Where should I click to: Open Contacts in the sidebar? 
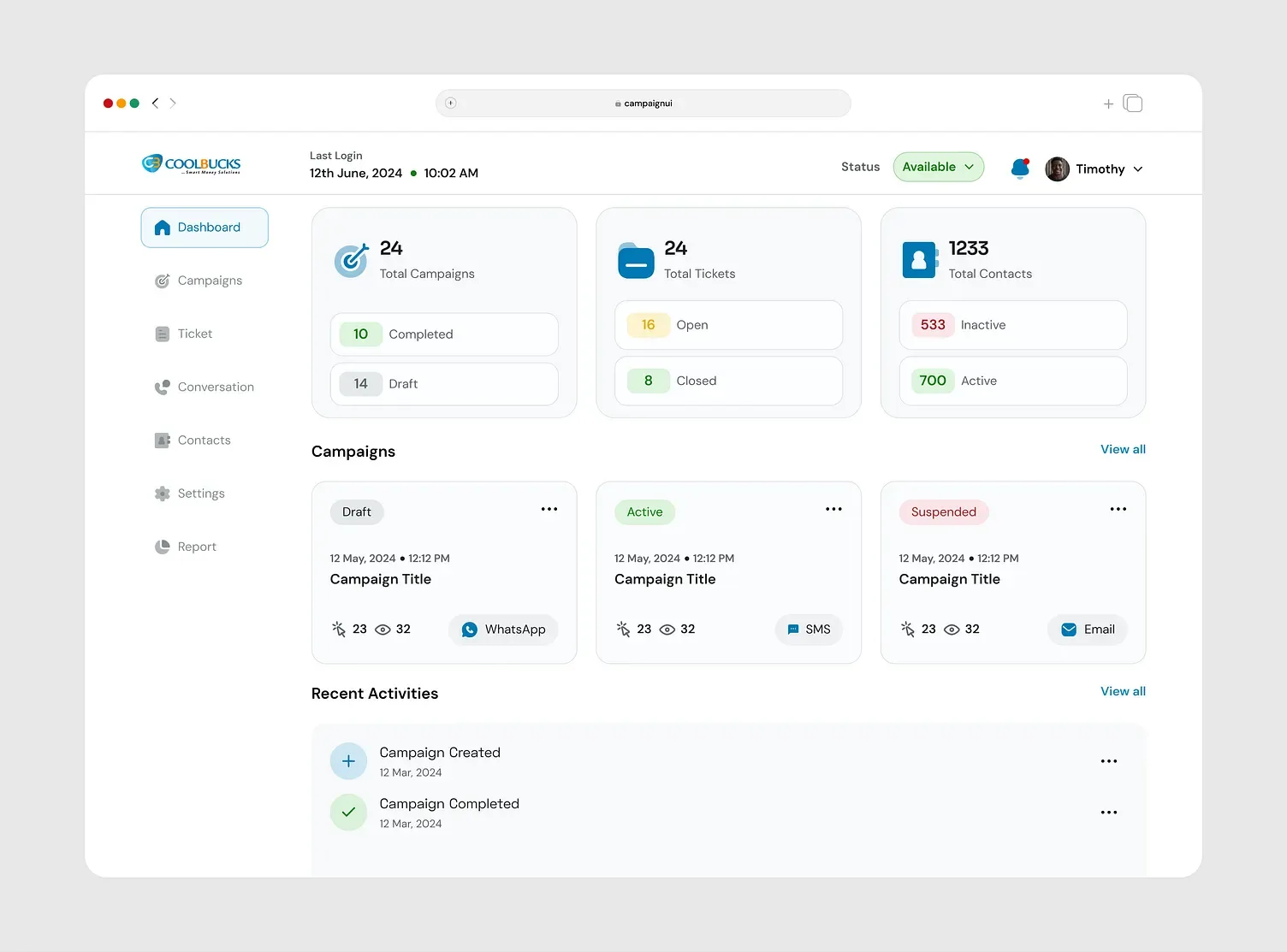(193, 441)
